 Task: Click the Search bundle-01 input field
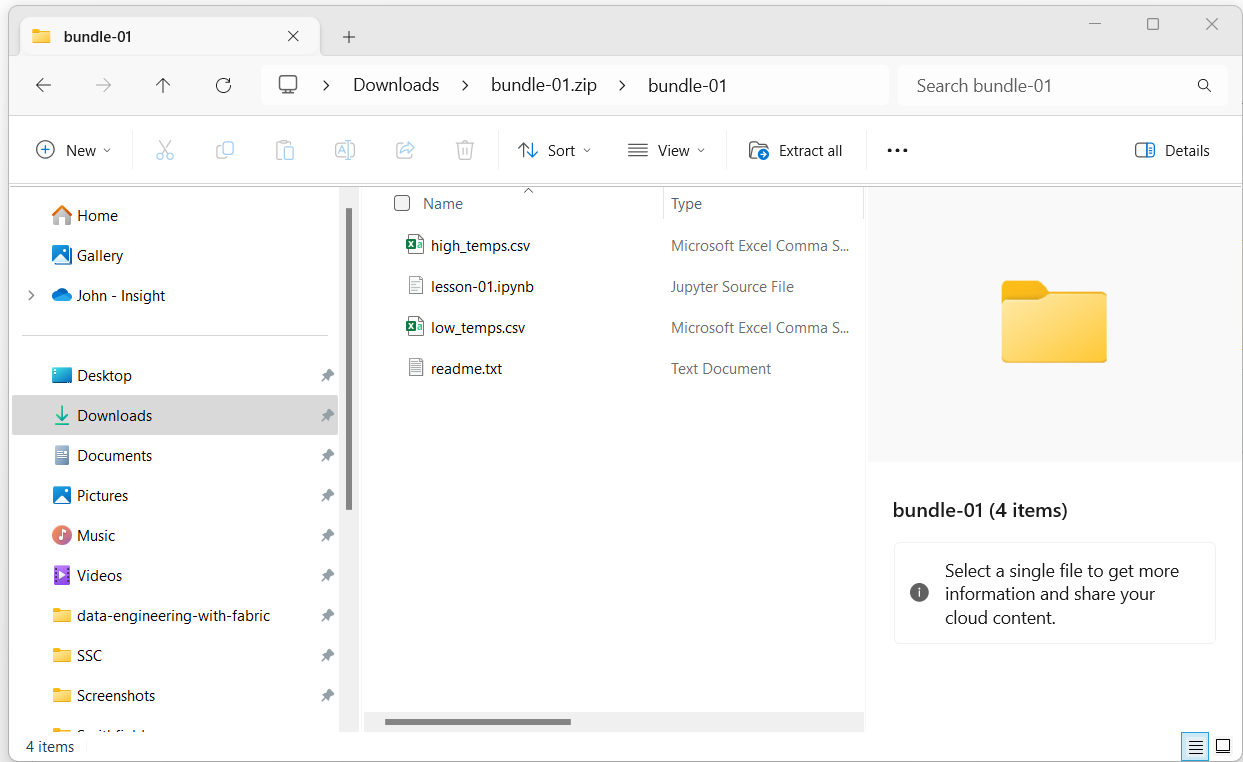[x=1050, y=86]
